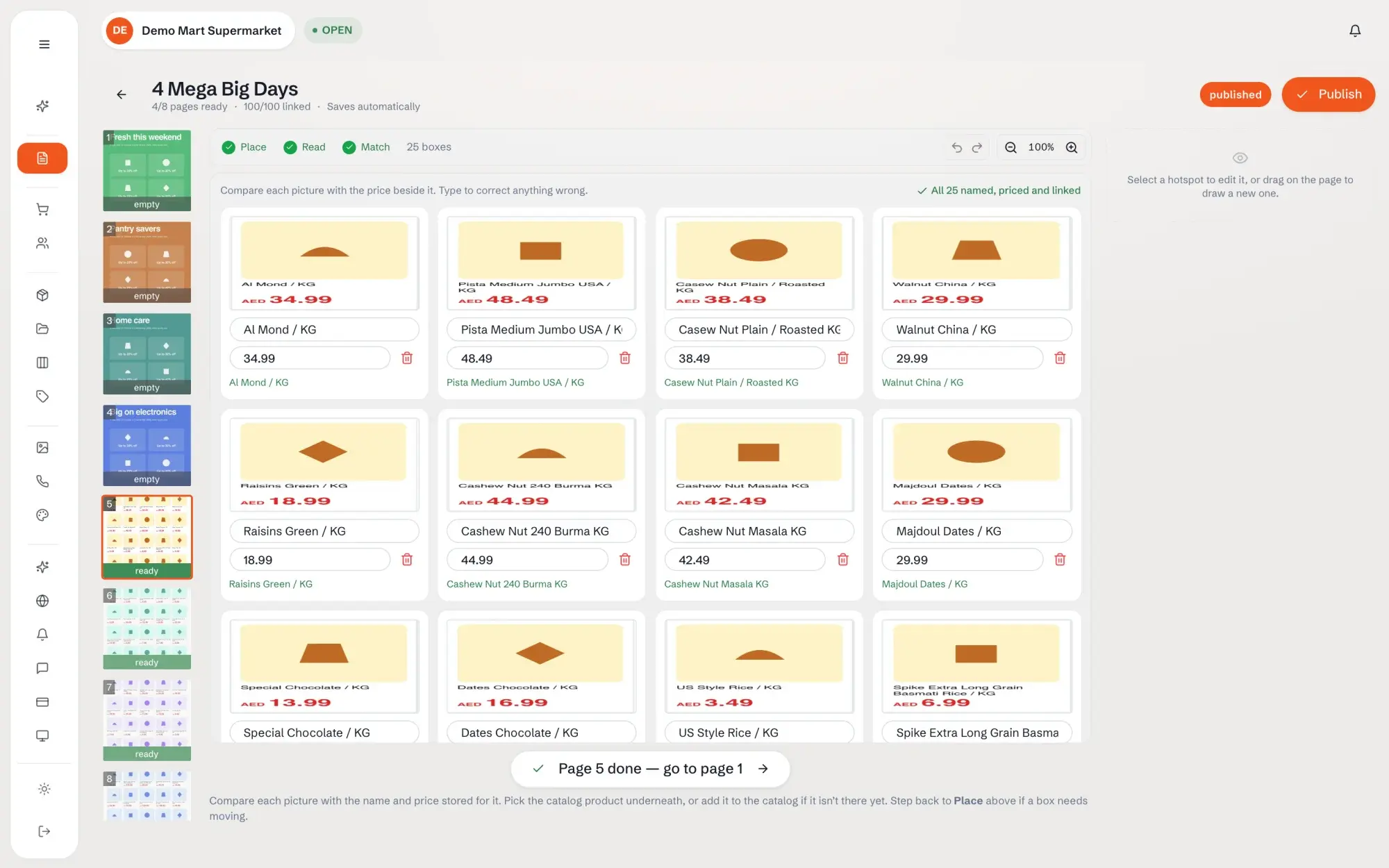Open the Demo Mart Supermarket store selector
The image size is (1389, 868).
(198, 31)
